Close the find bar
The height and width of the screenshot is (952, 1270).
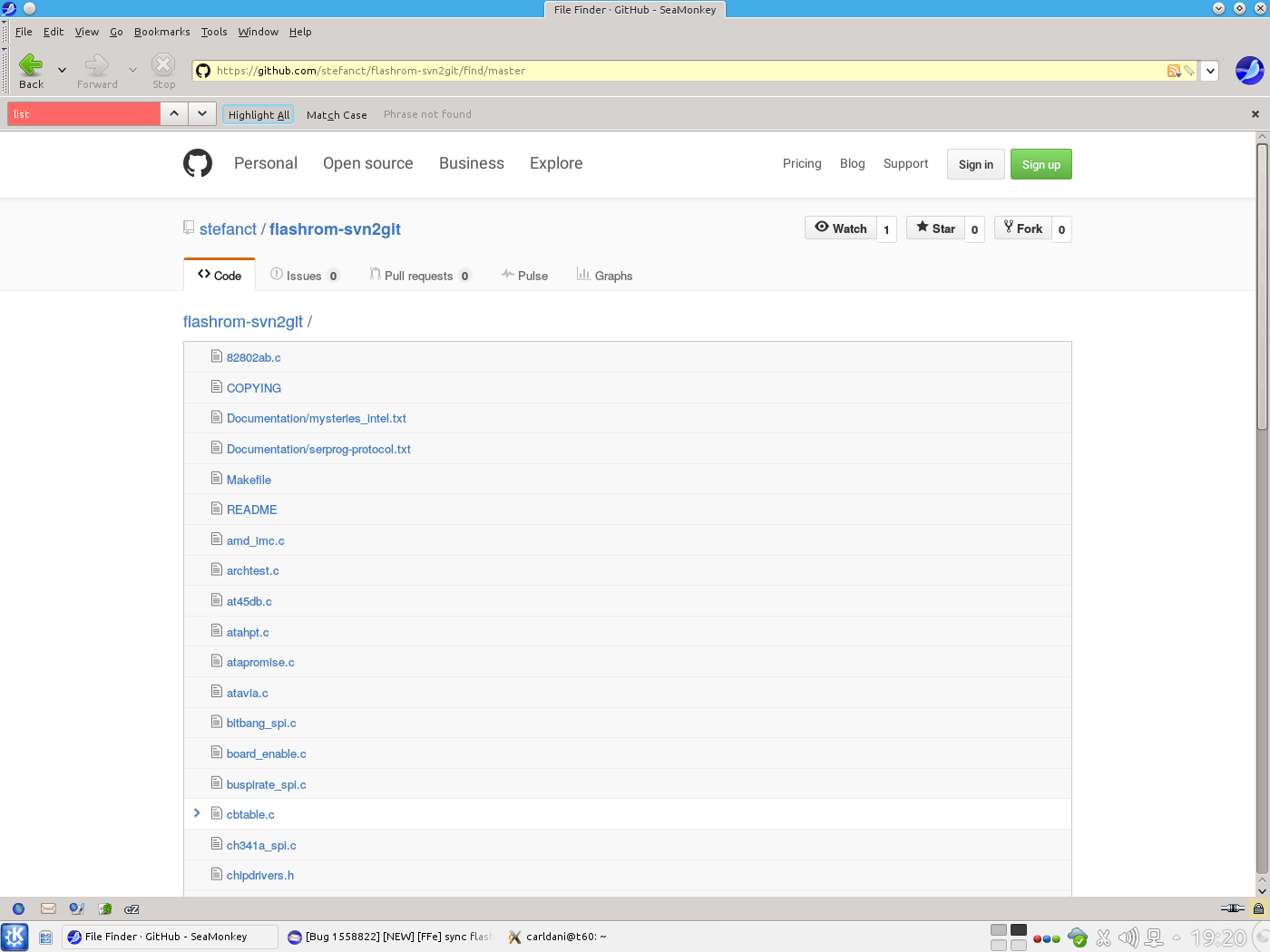coord(1255,114)
